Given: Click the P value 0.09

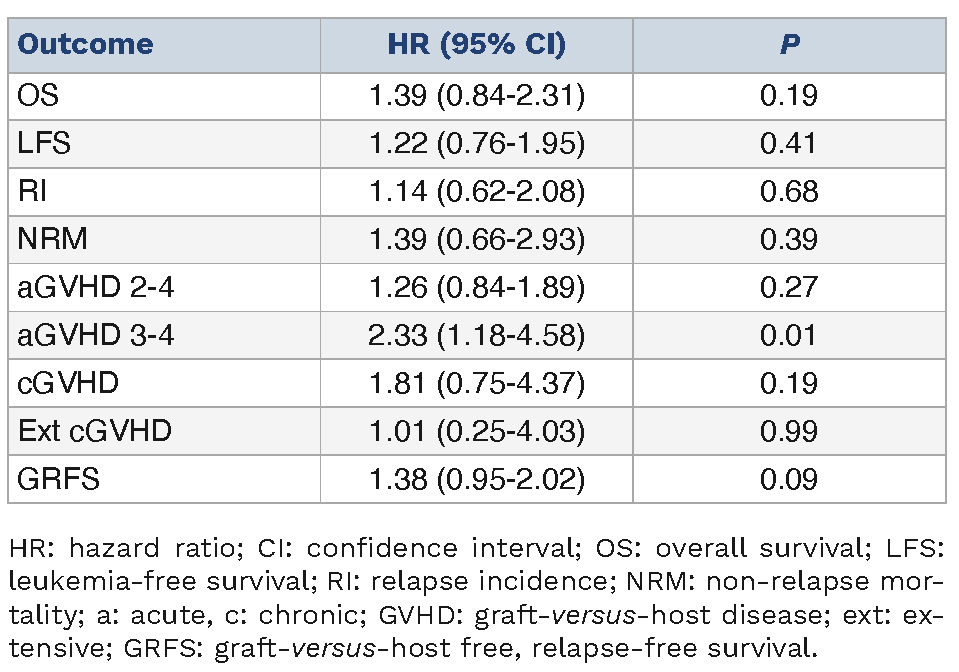Looking at the screenshot, I should 789,480.
